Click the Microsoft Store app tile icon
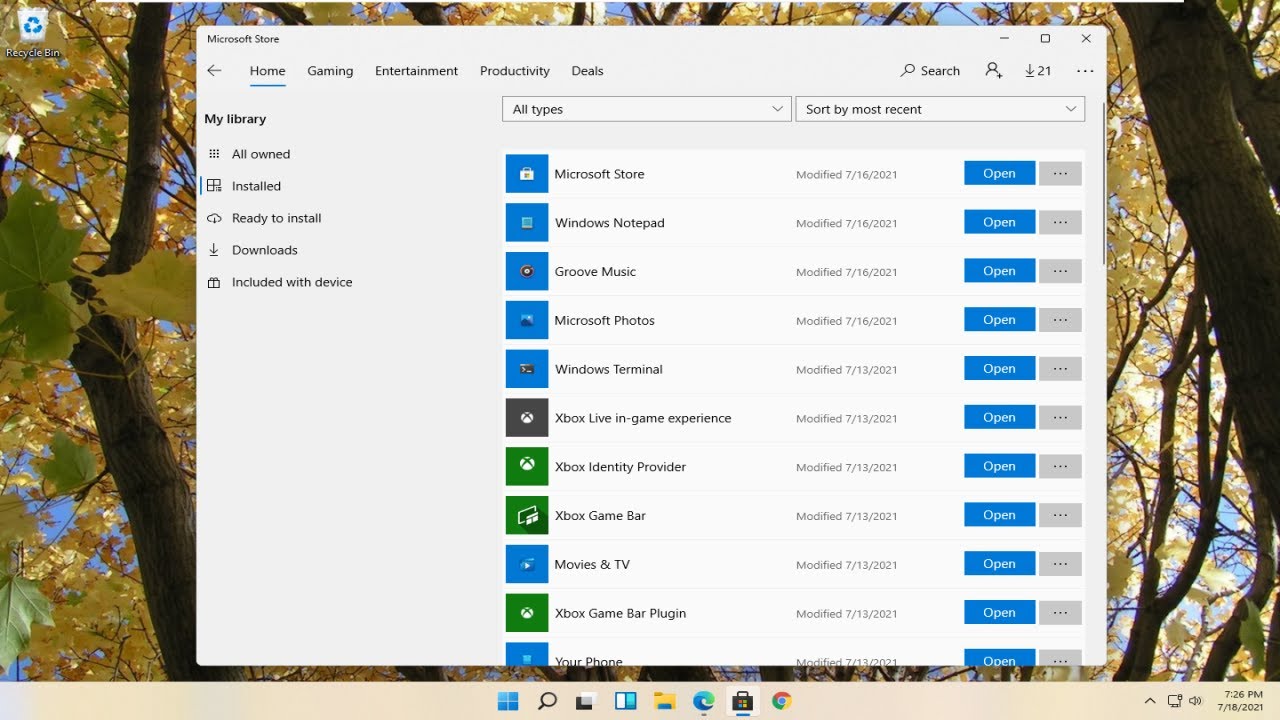This screenshot has width=1280, height=720. [527, 174]
